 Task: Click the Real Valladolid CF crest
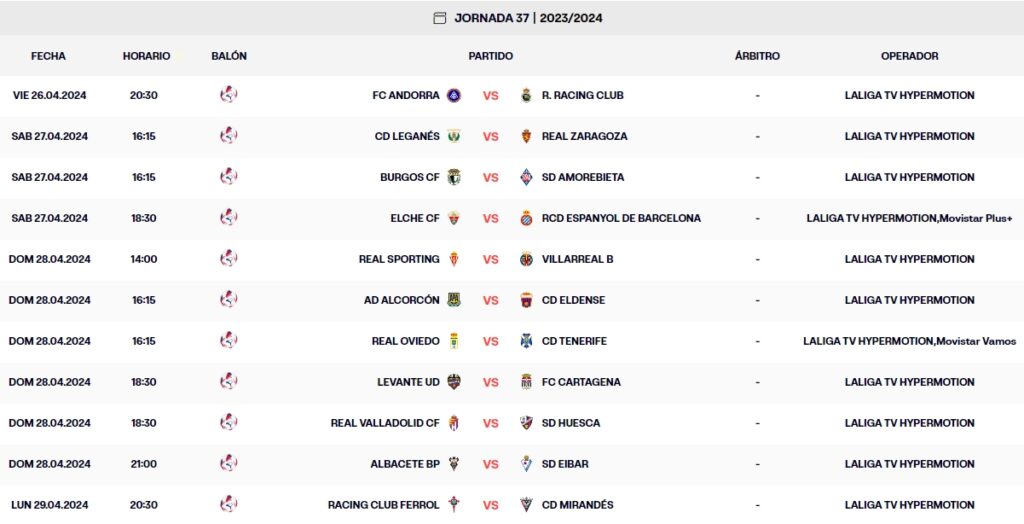click(x=454, y=423)
